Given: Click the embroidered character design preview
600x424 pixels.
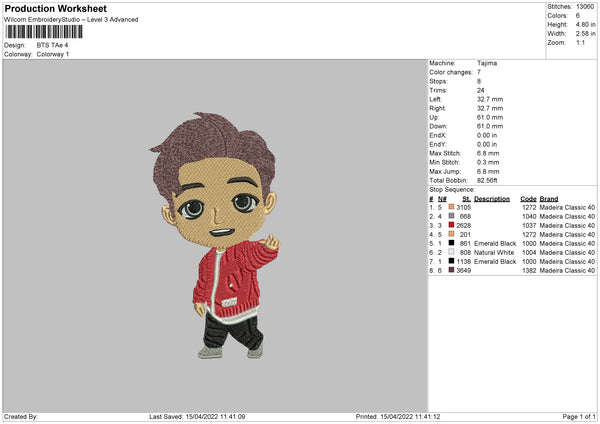Looking at the screenshot, I should point(216,235).
